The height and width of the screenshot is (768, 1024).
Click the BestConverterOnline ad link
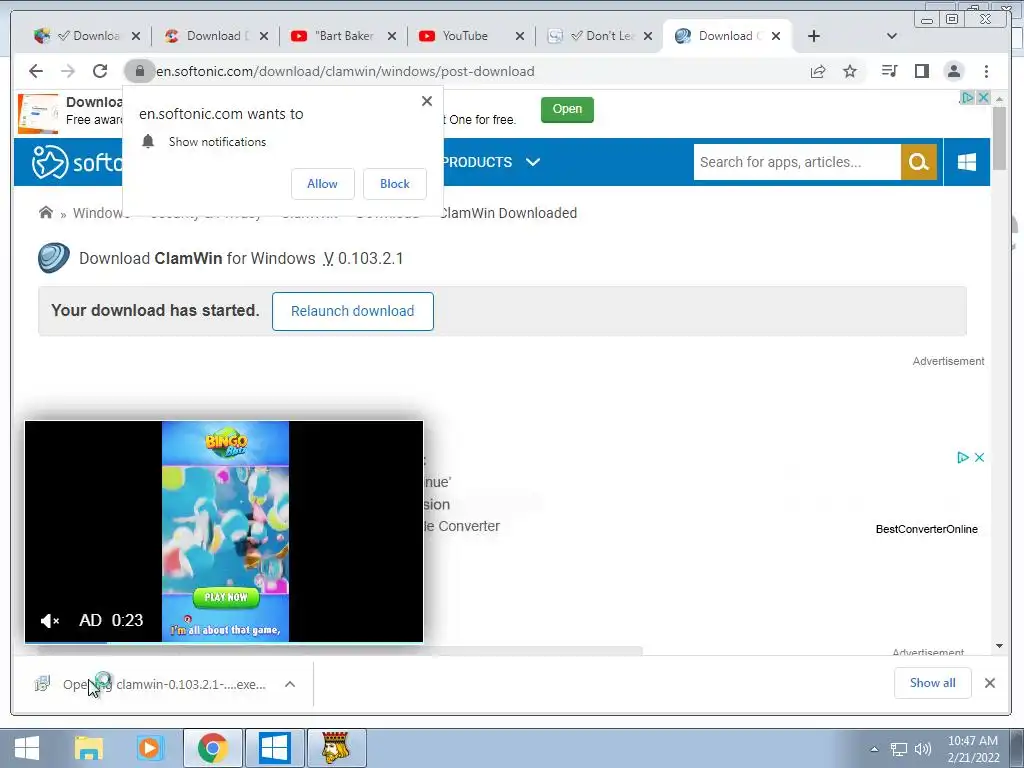click(926, 529)
